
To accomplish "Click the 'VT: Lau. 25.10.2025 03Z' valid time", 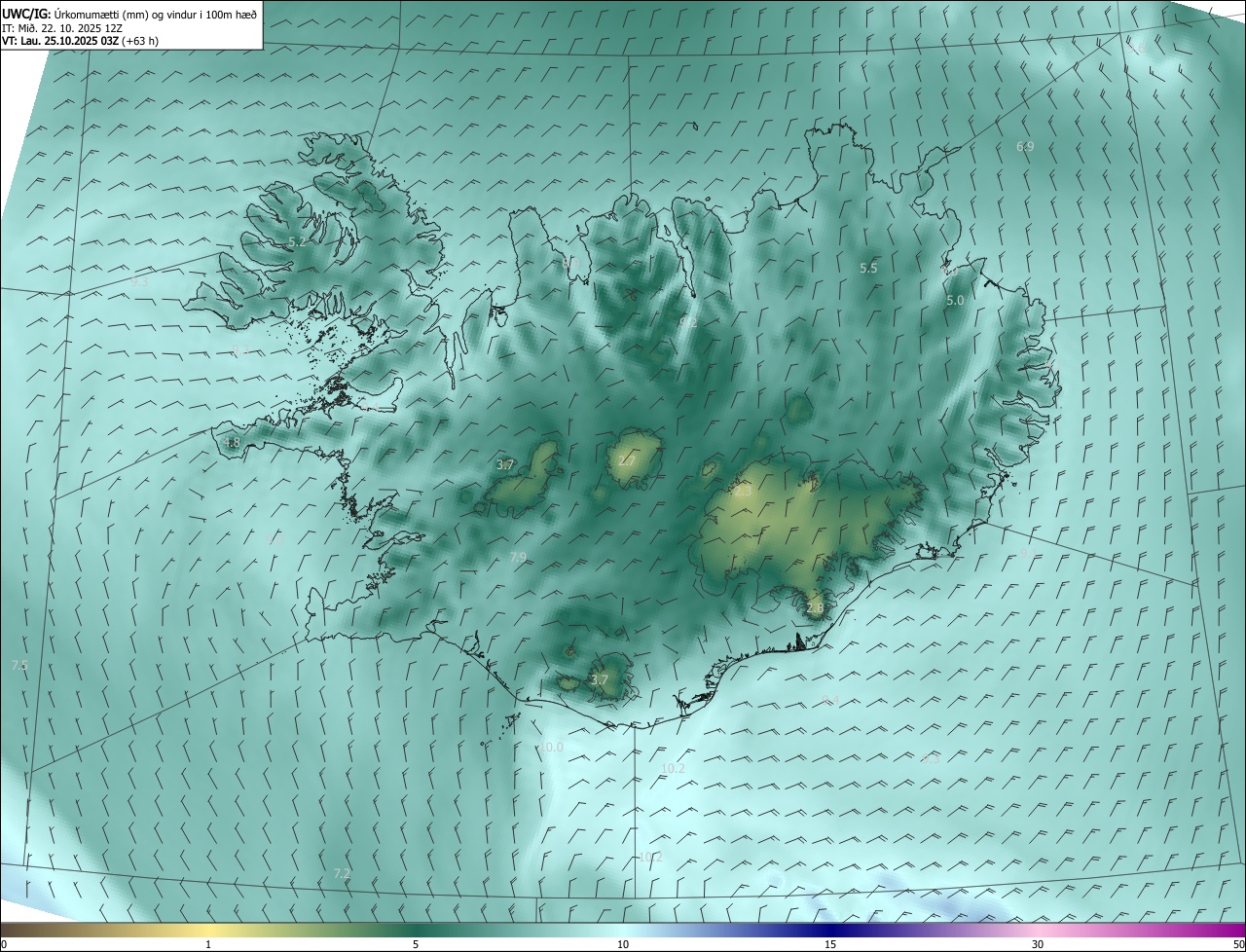I will [x=60, y=41].
